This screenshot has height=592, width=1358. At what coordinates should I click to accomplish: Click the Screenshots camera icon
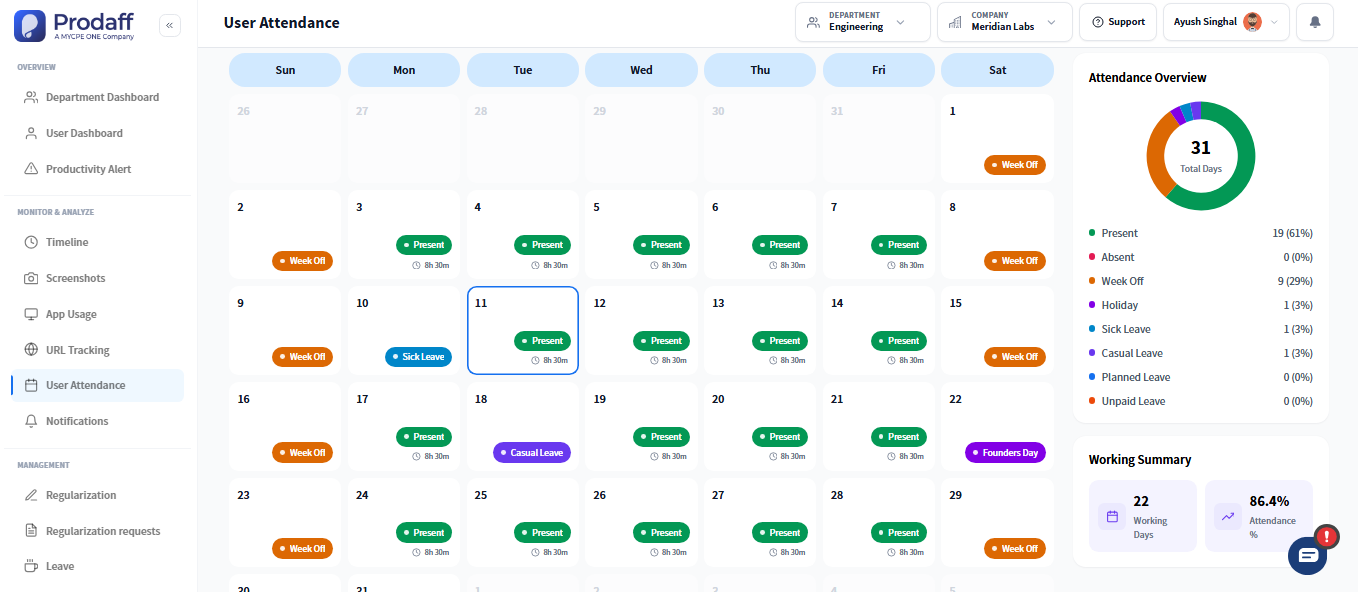tap(31, 278)
